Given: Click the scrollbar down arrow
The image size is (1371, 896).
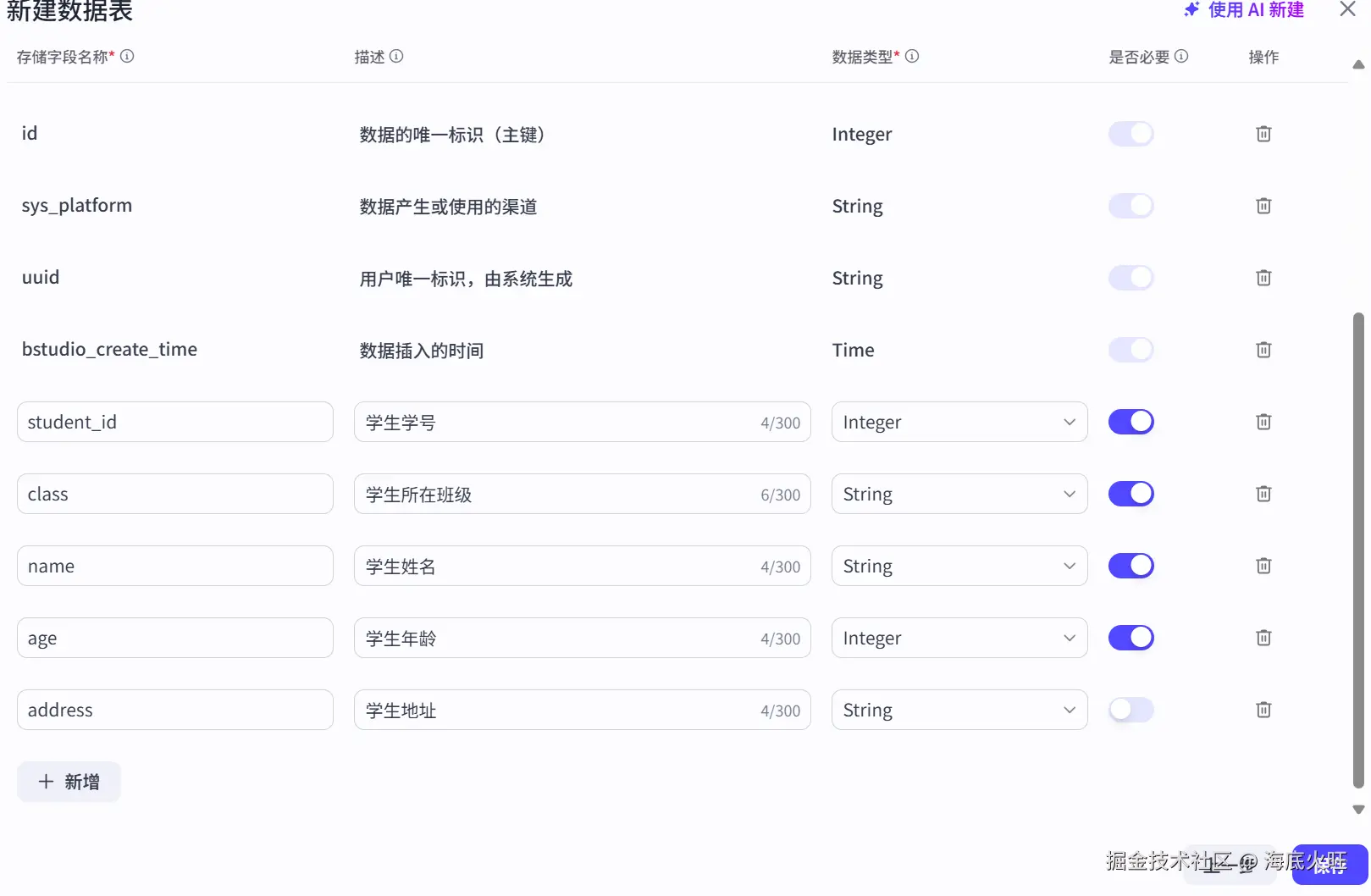Looking at the screenshot, I should (x=1358, y=810).
